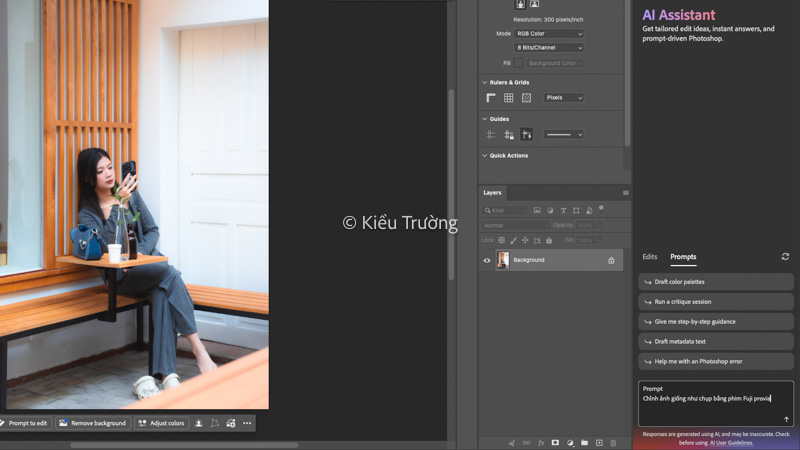
Task: Click the Fill color swatch
Action: pos(518,63)
